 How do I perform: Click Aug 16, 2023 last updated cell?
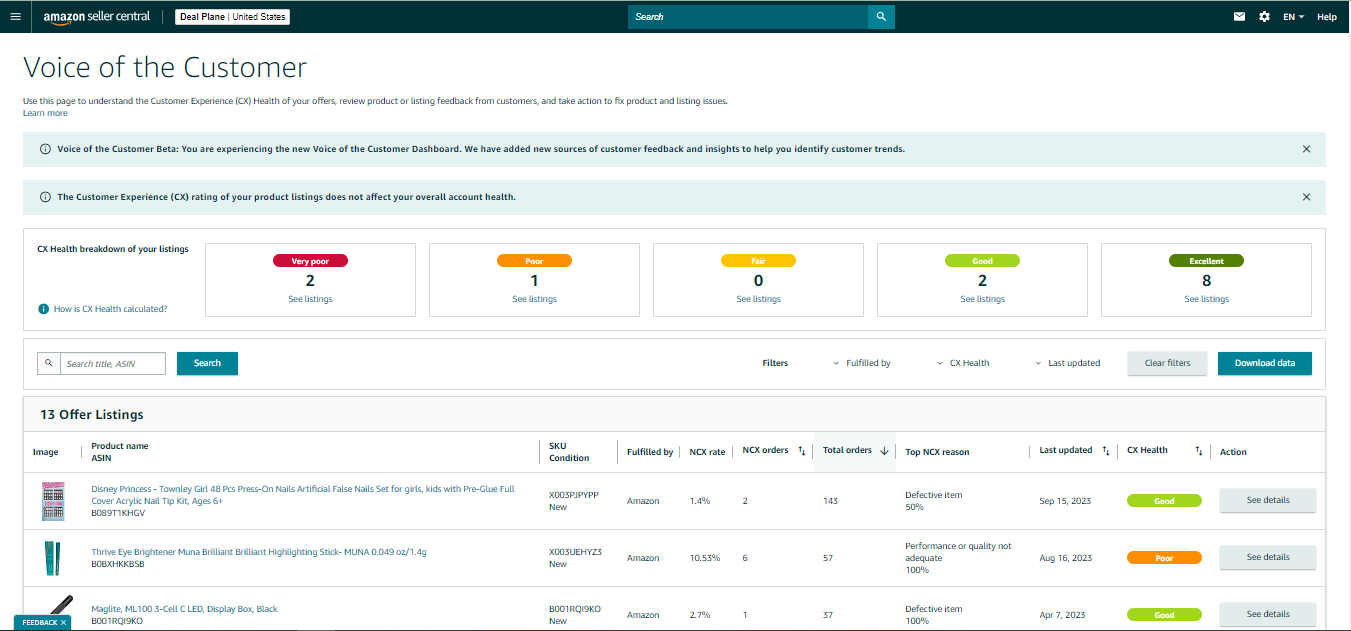click(x=1065, y=558)
